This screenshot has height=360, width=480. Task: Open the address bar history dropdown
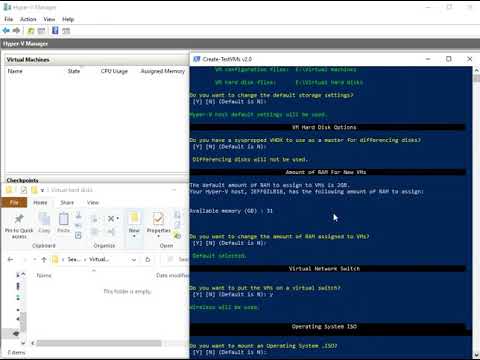click(134, 260)
